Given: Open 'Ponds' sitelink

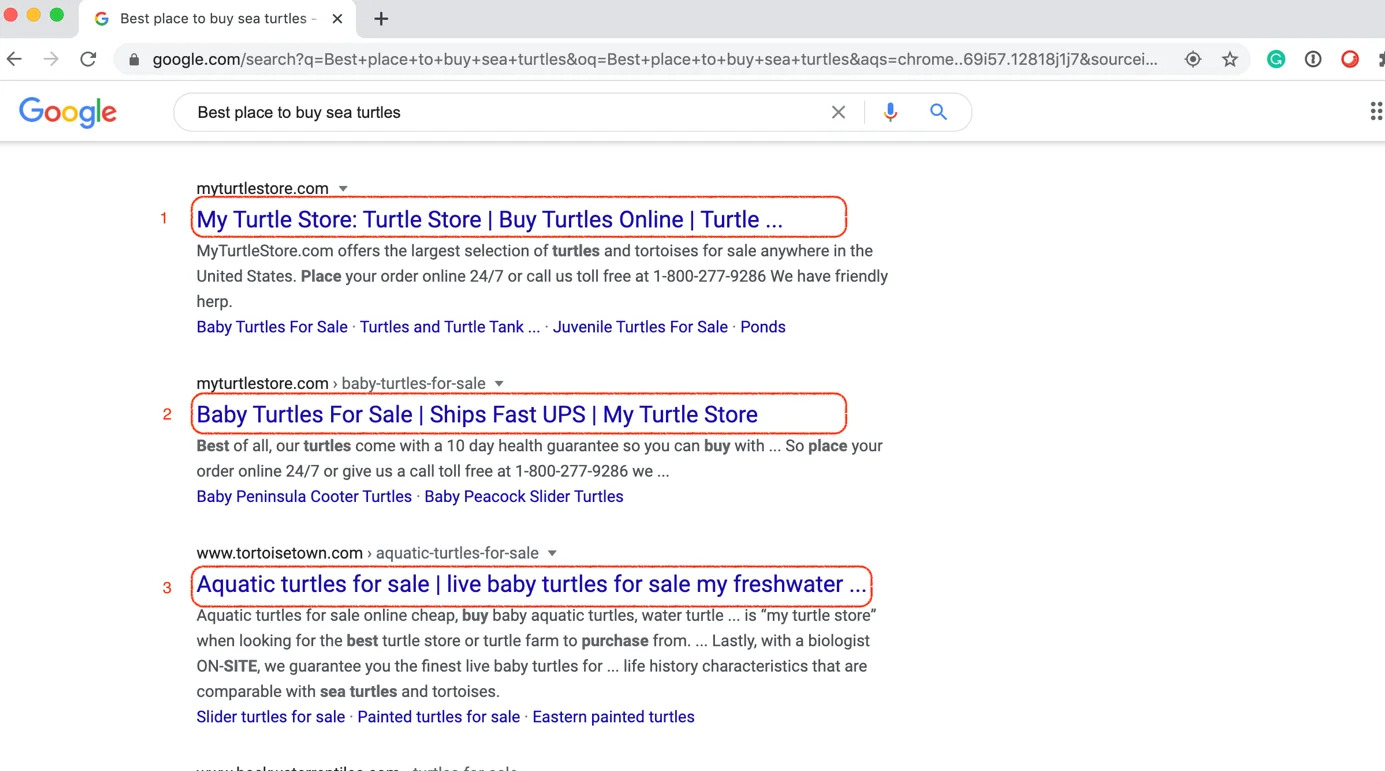Looking at the screenshot, I should click(763, 327).
